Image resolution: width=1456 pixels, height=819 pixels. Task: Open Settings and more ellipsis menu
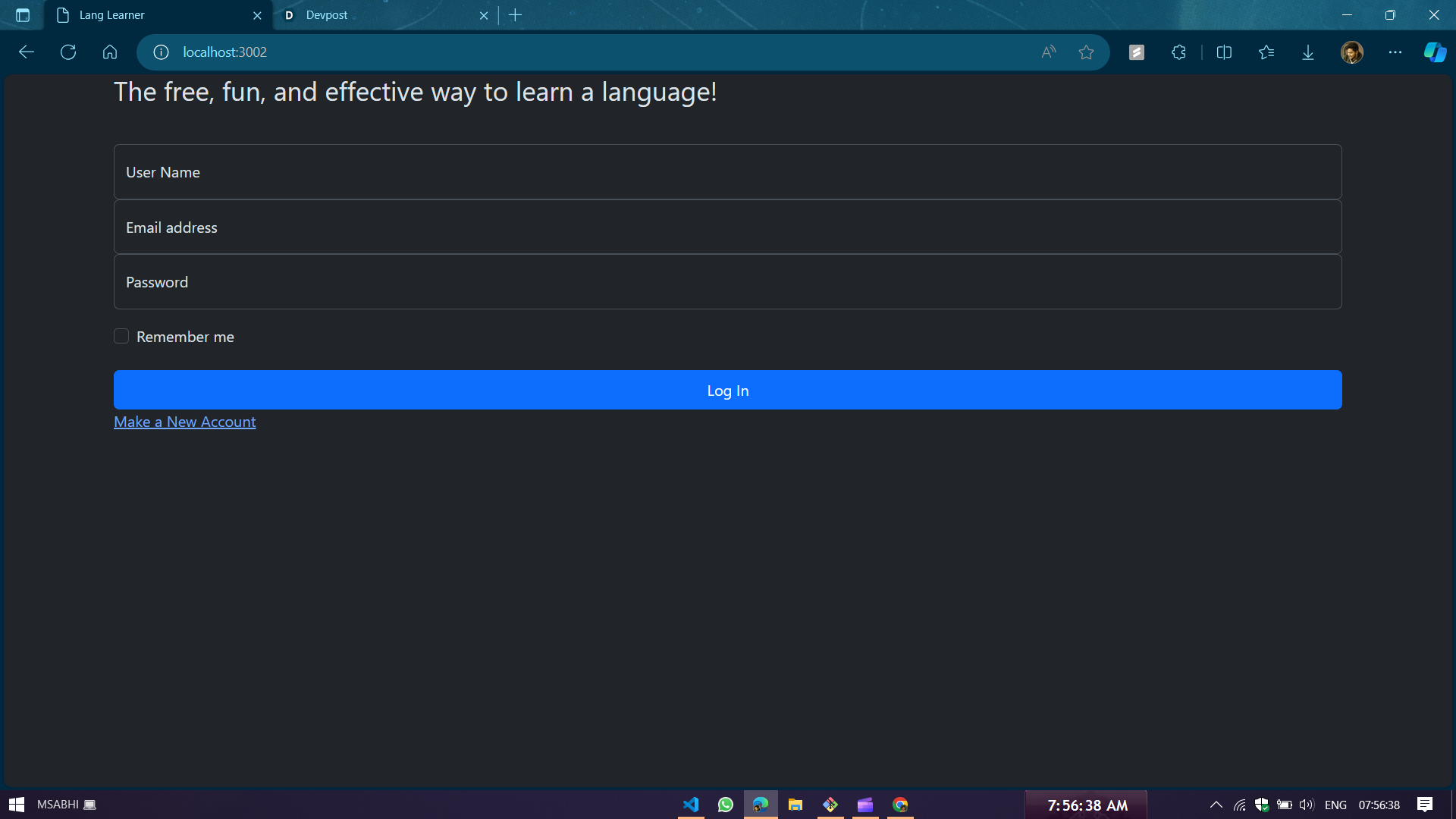tap(1395, 52)
